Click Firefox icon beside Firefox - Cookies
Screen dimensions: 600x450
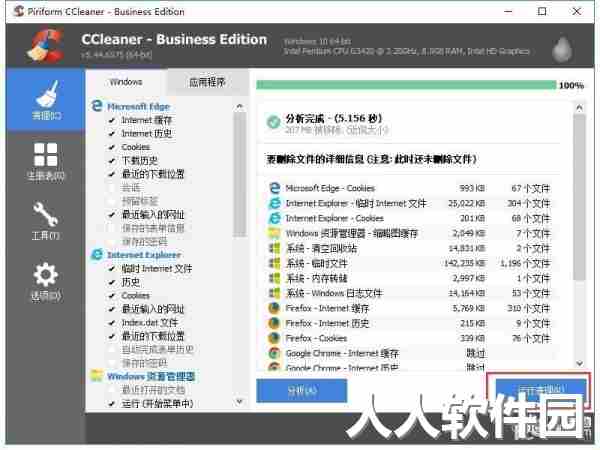274,338
